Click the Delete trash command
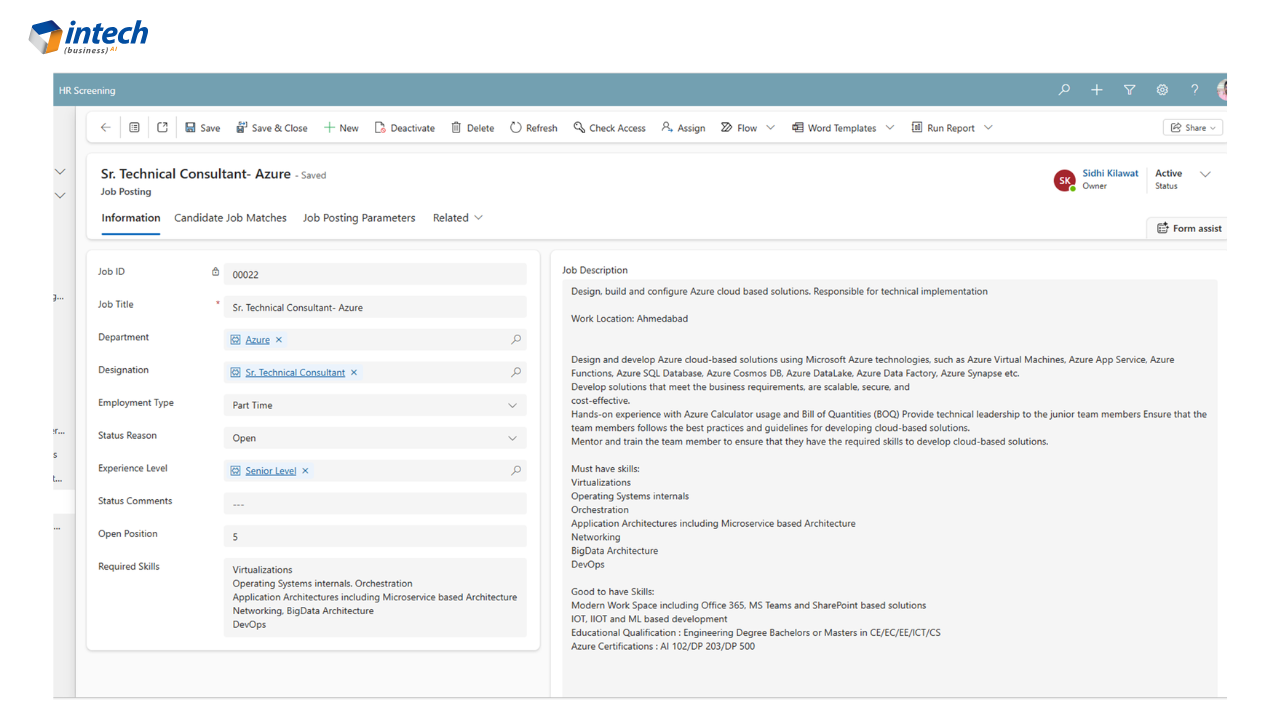1280x720 pixels. (472, 128)
